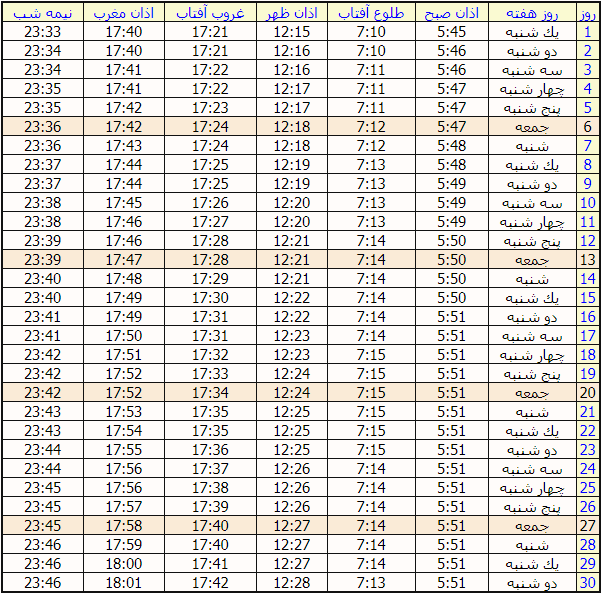Select day number 27 in روز column
The width and height of the screenshot is (601, 593).
tap(588, 526)
